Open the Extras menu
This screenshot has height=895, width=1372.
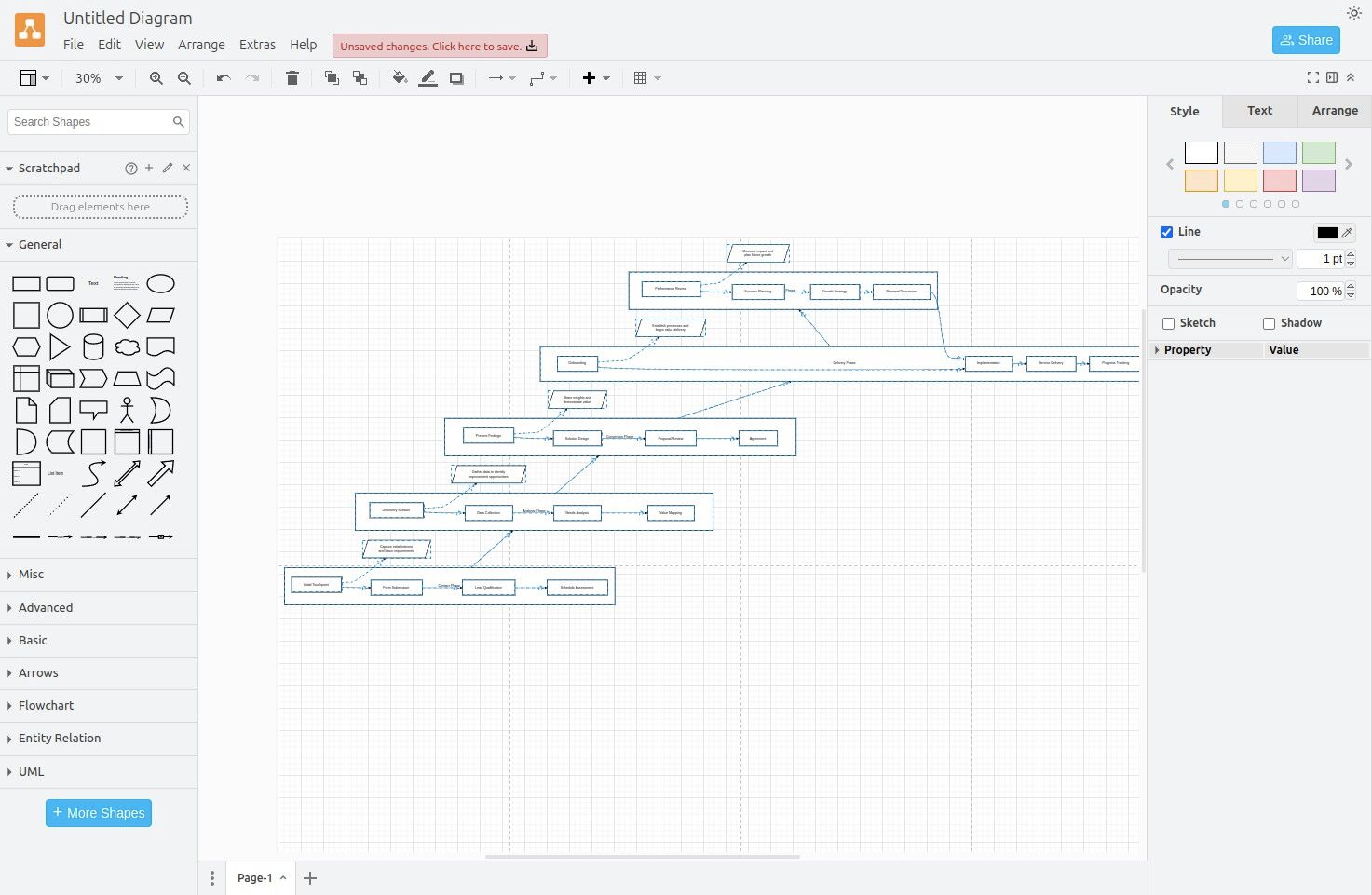coord(257,44)
